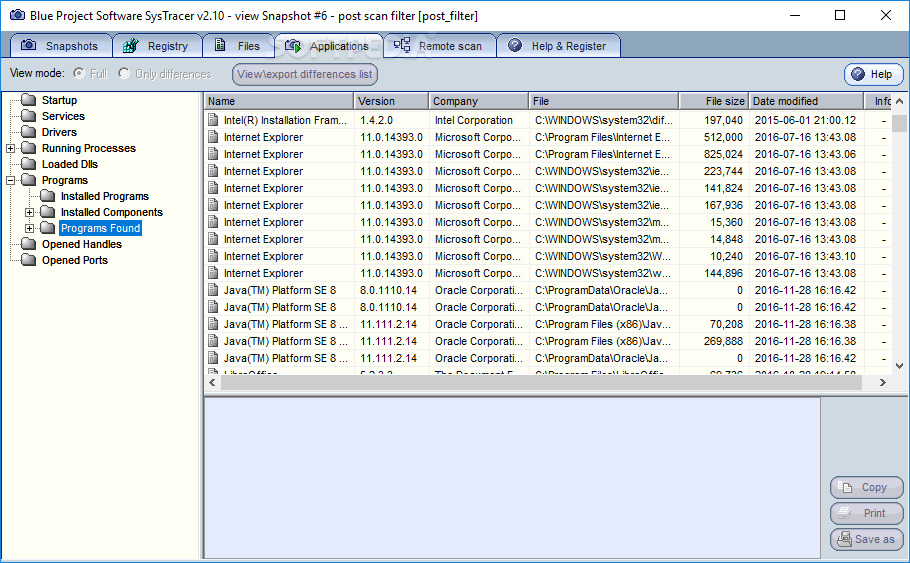Click the Help & Register question icon
910x563 pixels.
[x=515, y=45]
